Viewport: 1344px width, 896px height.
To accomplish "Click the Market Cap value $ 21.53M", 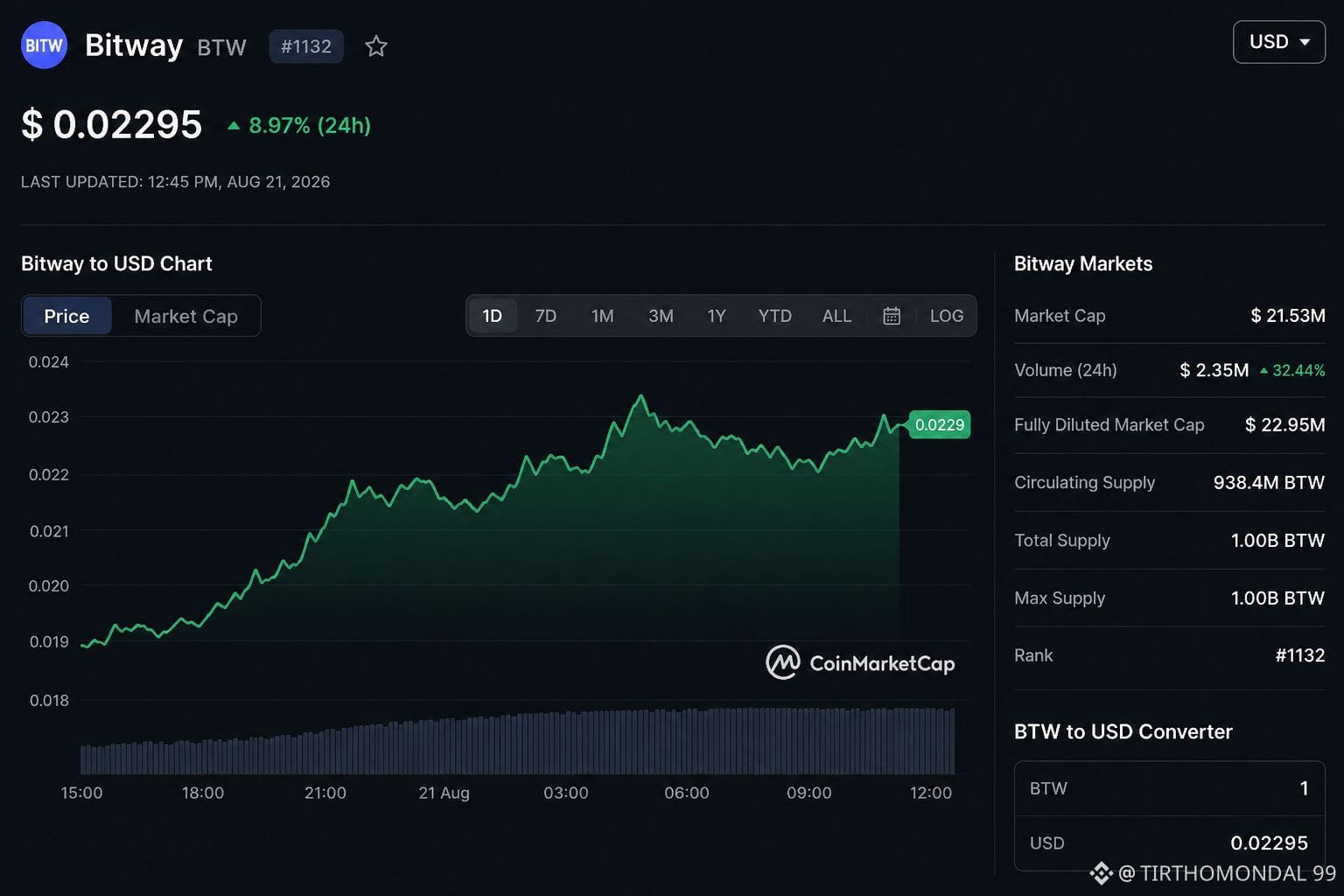I will (1288, 315).
